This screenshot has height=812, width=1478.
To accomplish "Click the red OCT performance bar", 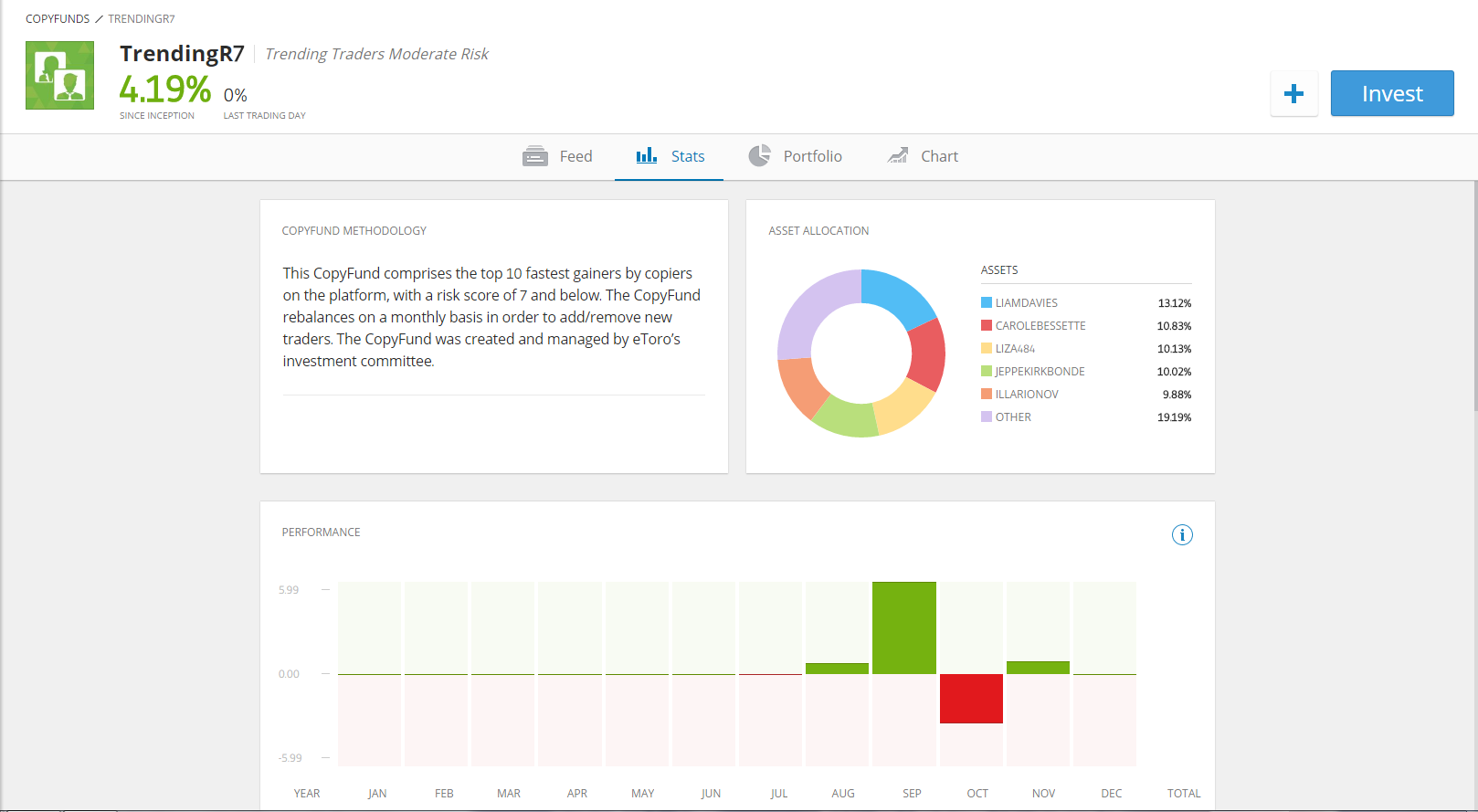I will pos(971,699).
